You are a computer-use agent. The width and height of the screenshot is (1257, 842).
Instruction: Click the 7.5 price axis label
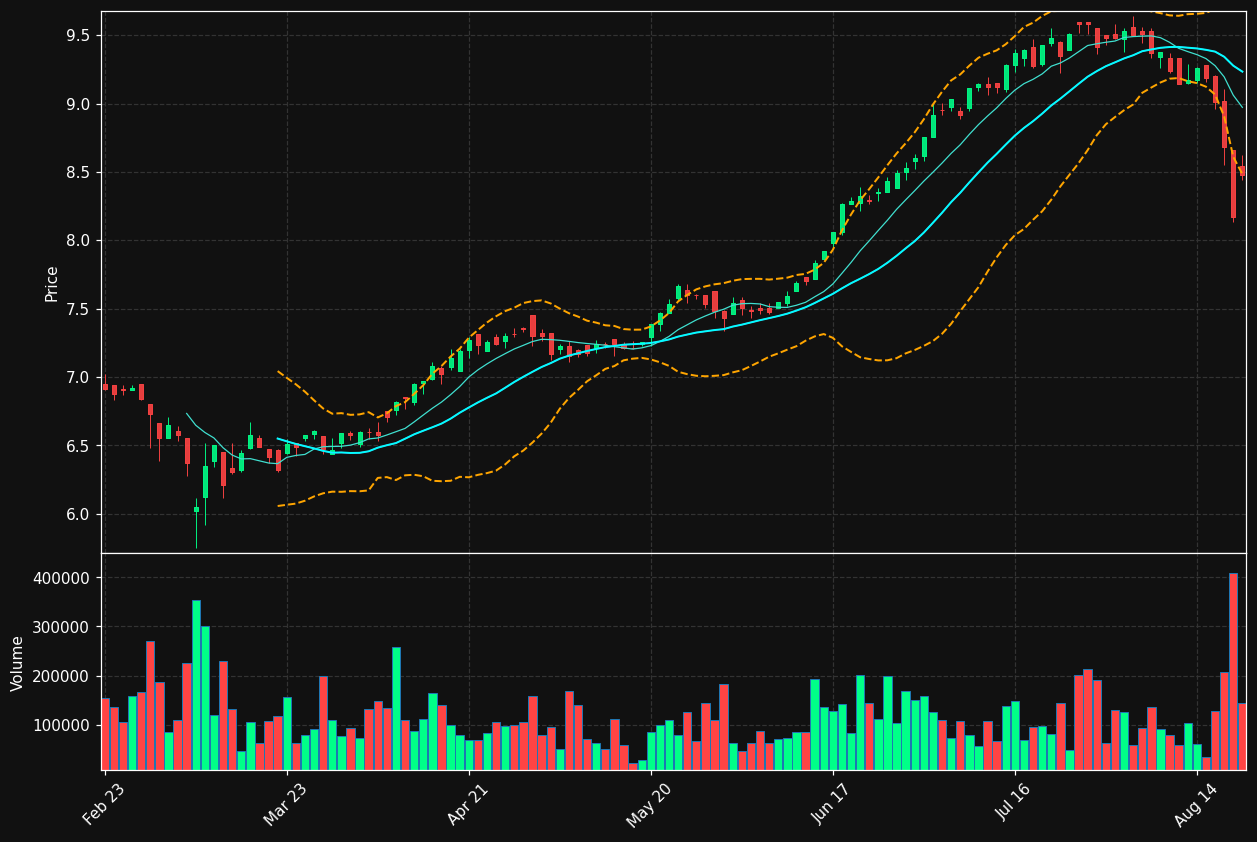(x=78, y=309)
